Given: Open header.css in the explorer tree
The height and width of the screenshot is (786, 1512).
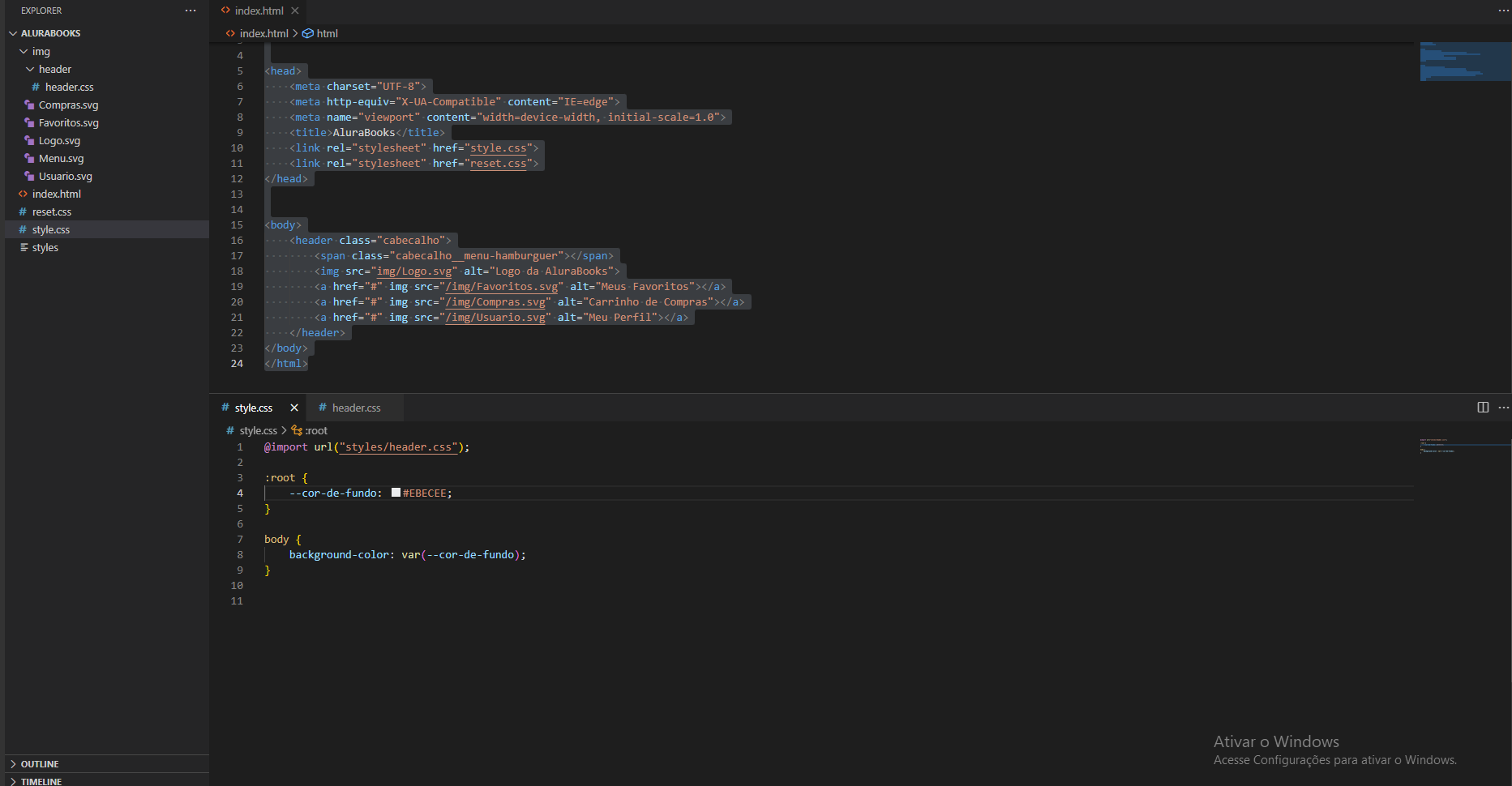Looking at the screenshot, I should pos(69,87).
